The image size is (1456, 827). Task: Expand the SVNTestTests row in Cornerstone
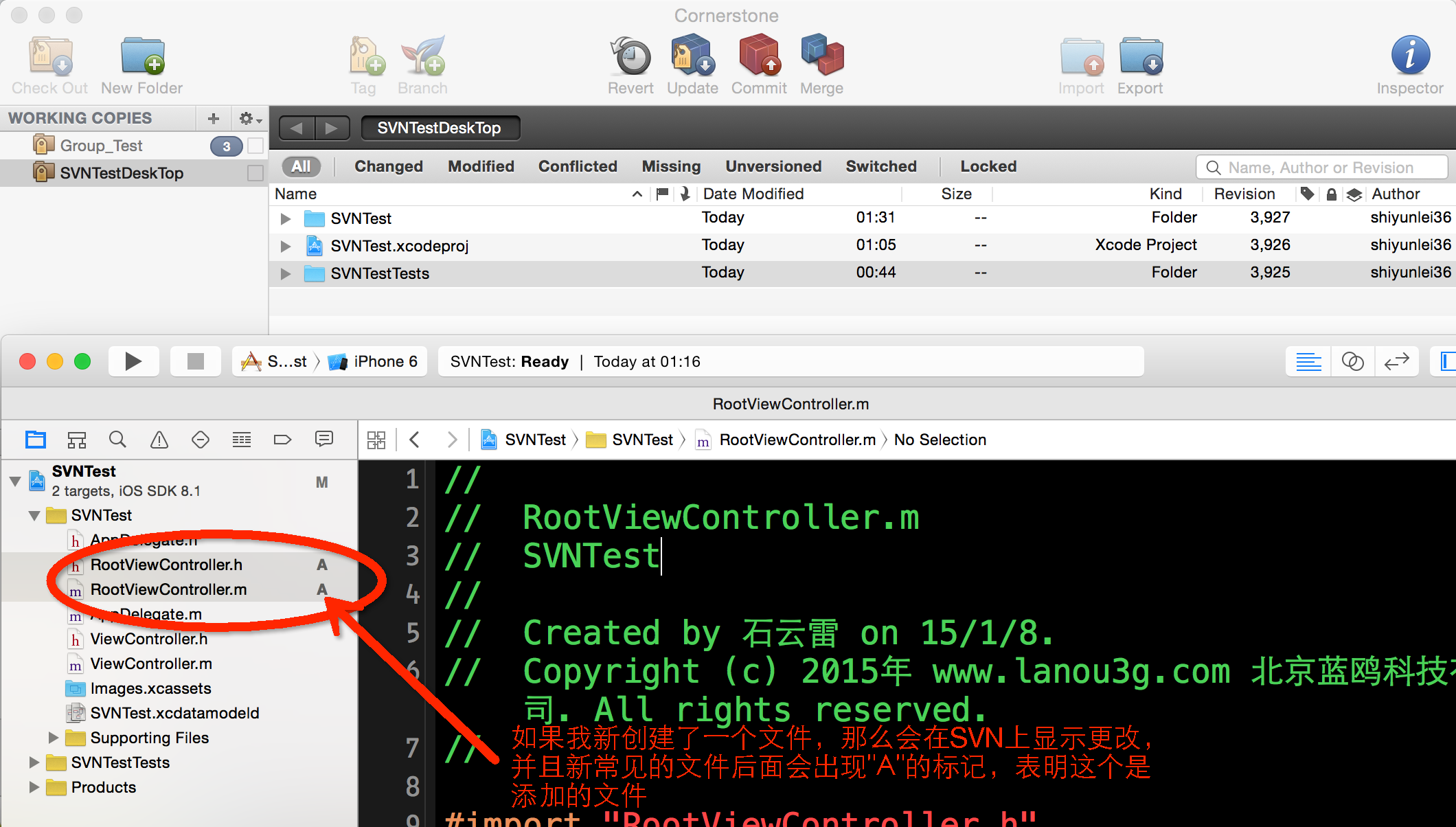pos(286,273)
